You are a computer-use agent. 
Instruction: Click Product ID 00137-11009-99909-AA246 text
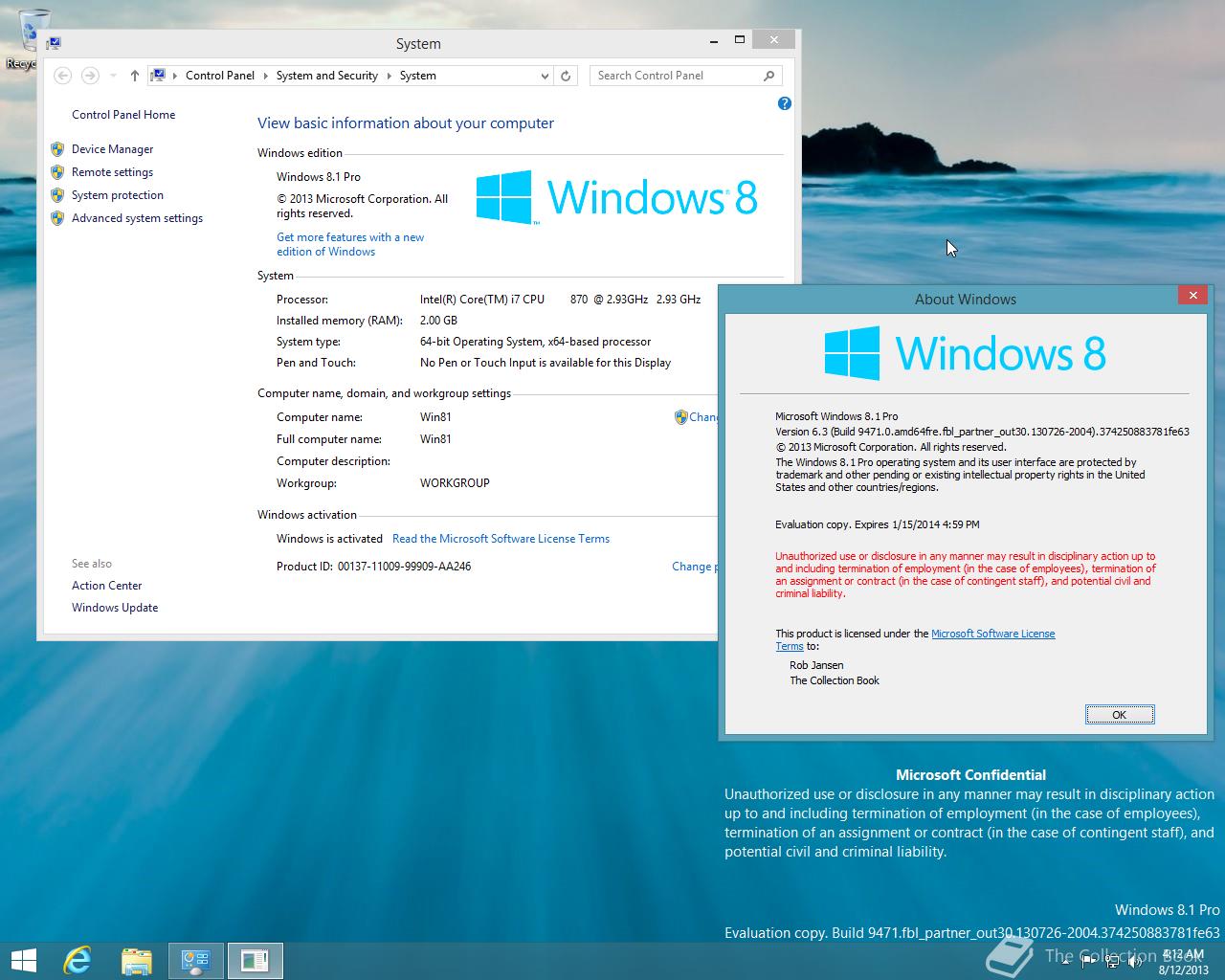click(x=373, y=567)
